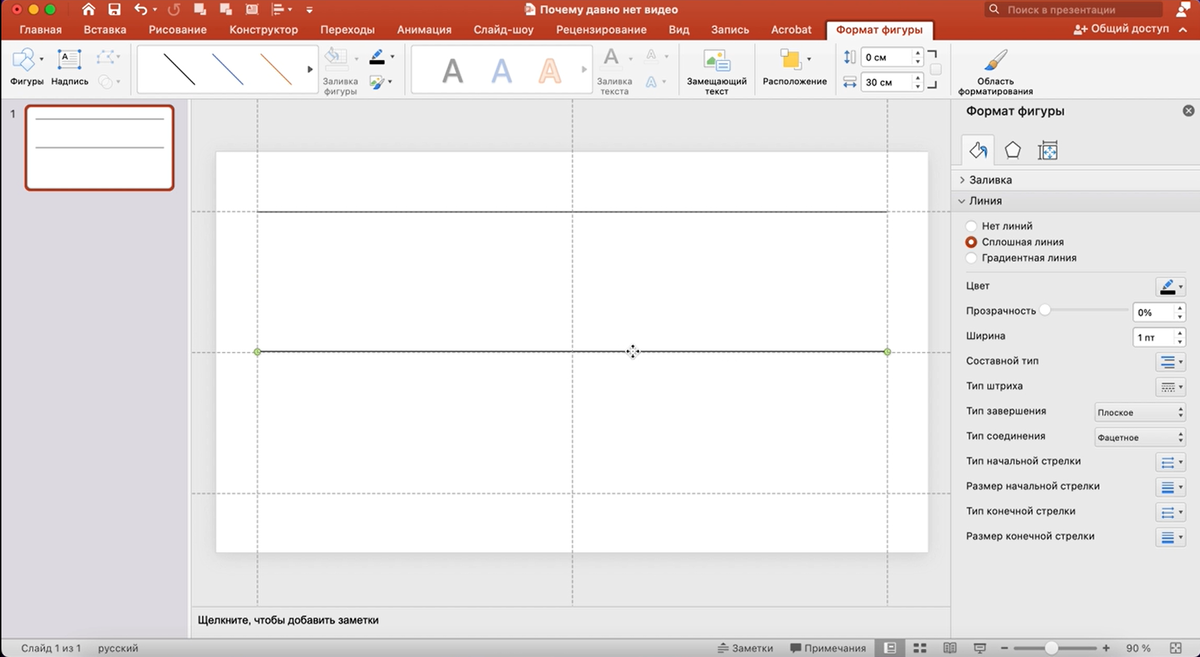Viewport: 1200px width, 657px height.
Task: Open line Цвет color picker swatch
Action: (x=1170, y=287)
